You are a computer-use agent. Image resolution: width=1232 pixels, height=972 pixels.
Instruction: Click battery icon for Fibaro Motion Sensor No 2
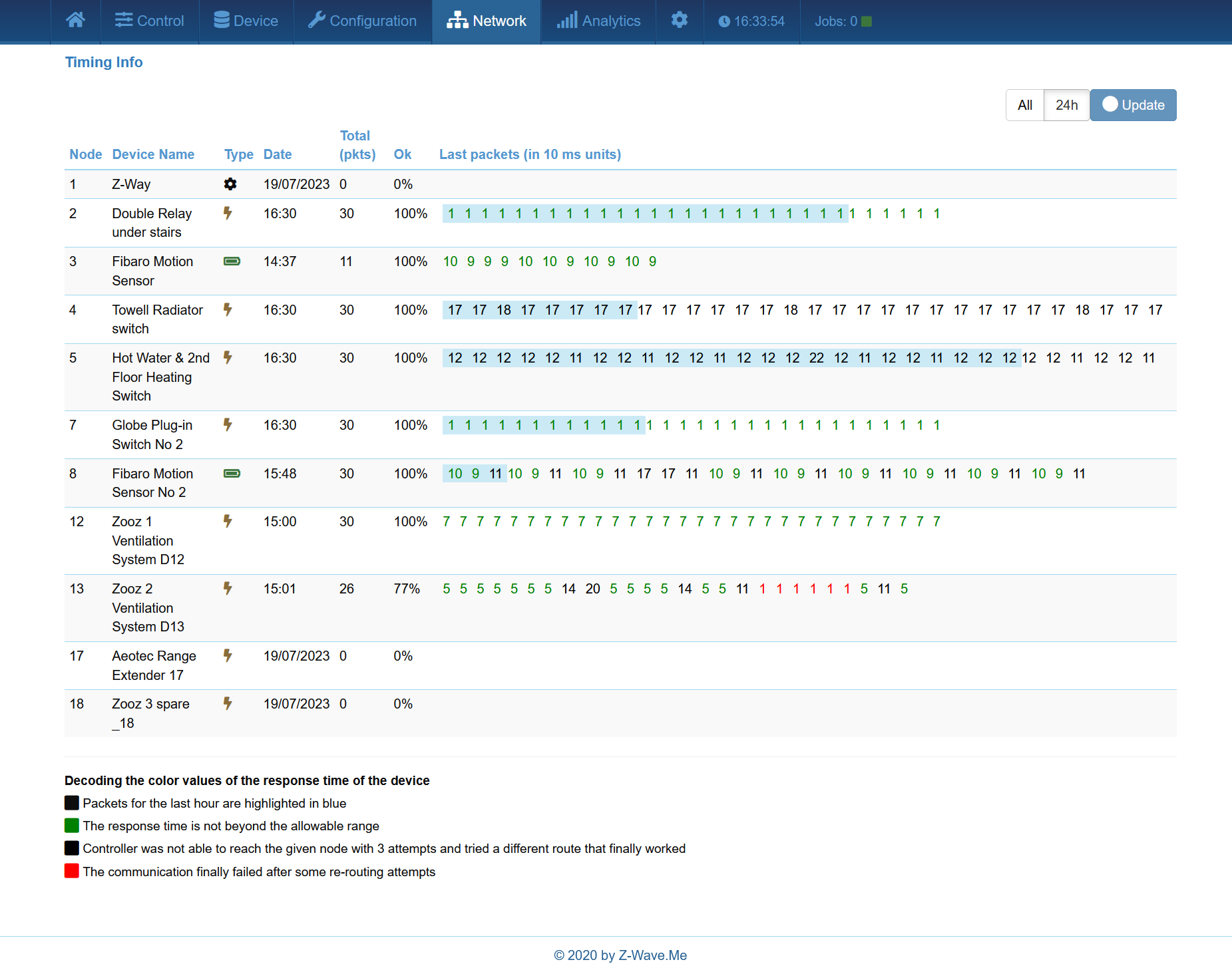pos(232,474)
